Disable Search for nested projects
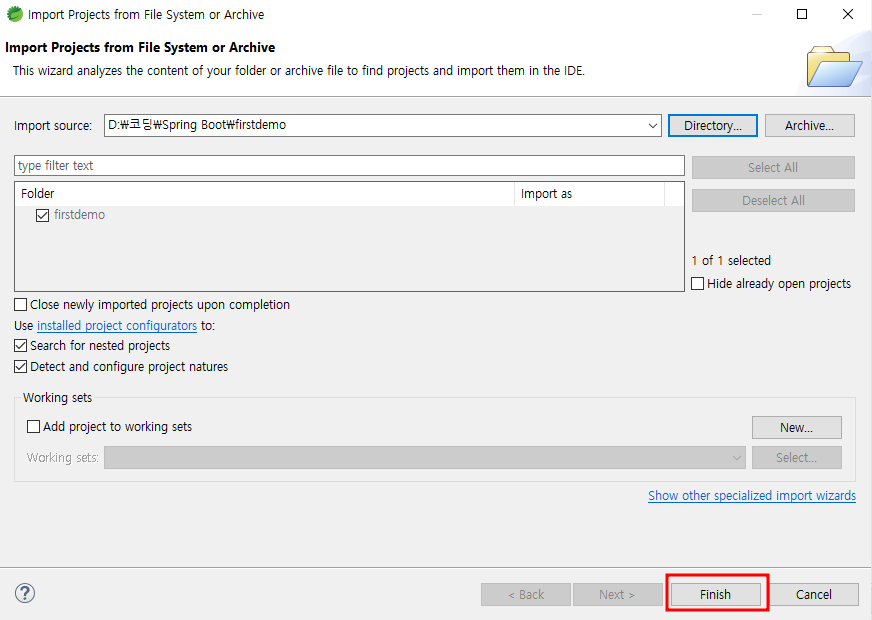 pos(21,346)
